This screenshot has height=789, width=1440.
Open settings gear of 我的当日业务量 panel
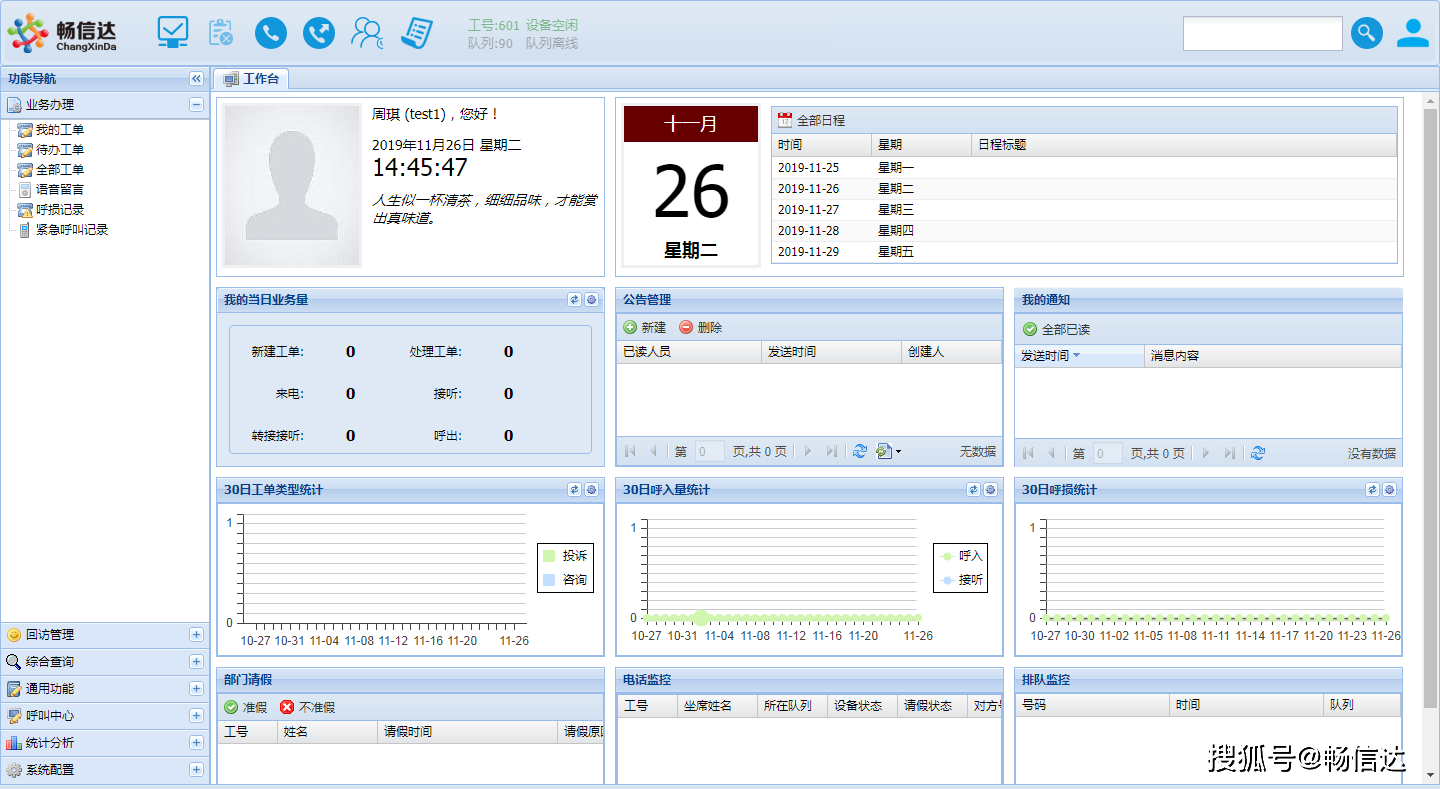591,300
